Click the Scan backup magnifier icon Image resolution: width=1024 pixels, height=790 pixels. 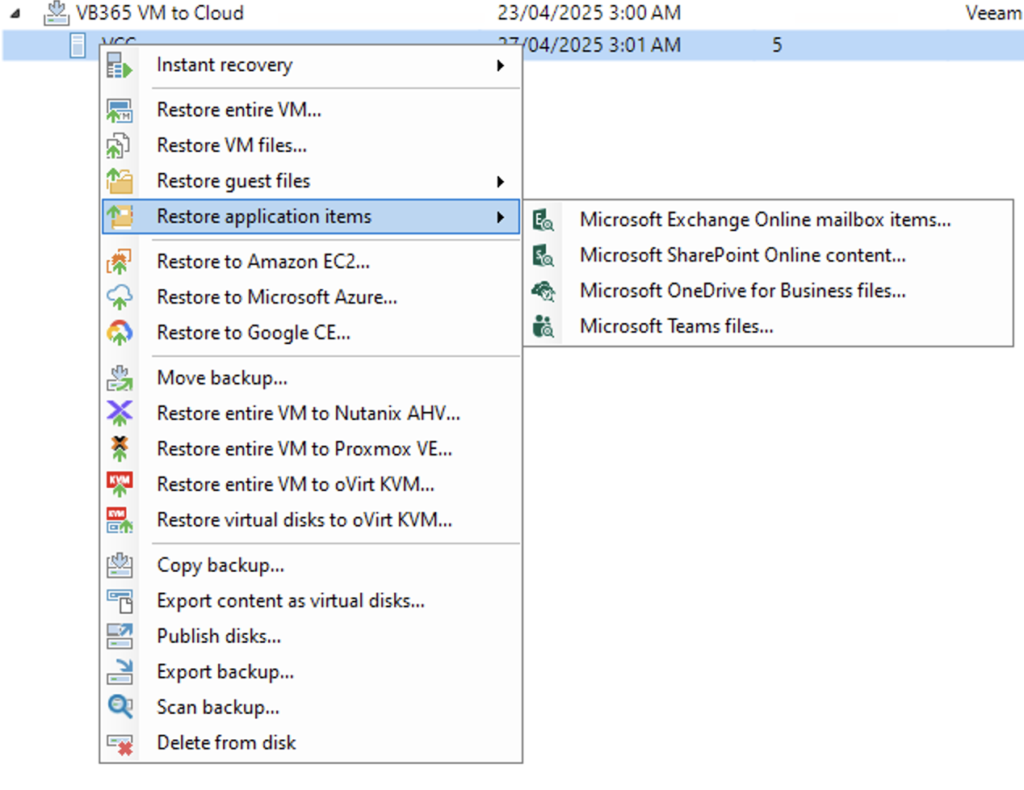click(120, 707)
